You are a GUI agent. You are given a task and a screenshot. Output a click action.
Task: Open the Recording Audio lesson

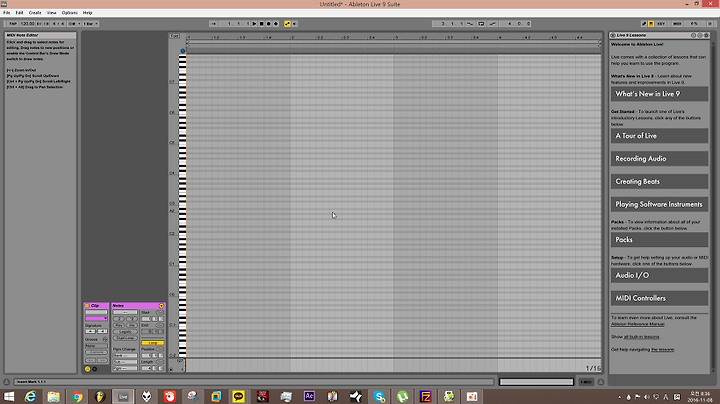(659, 159)
